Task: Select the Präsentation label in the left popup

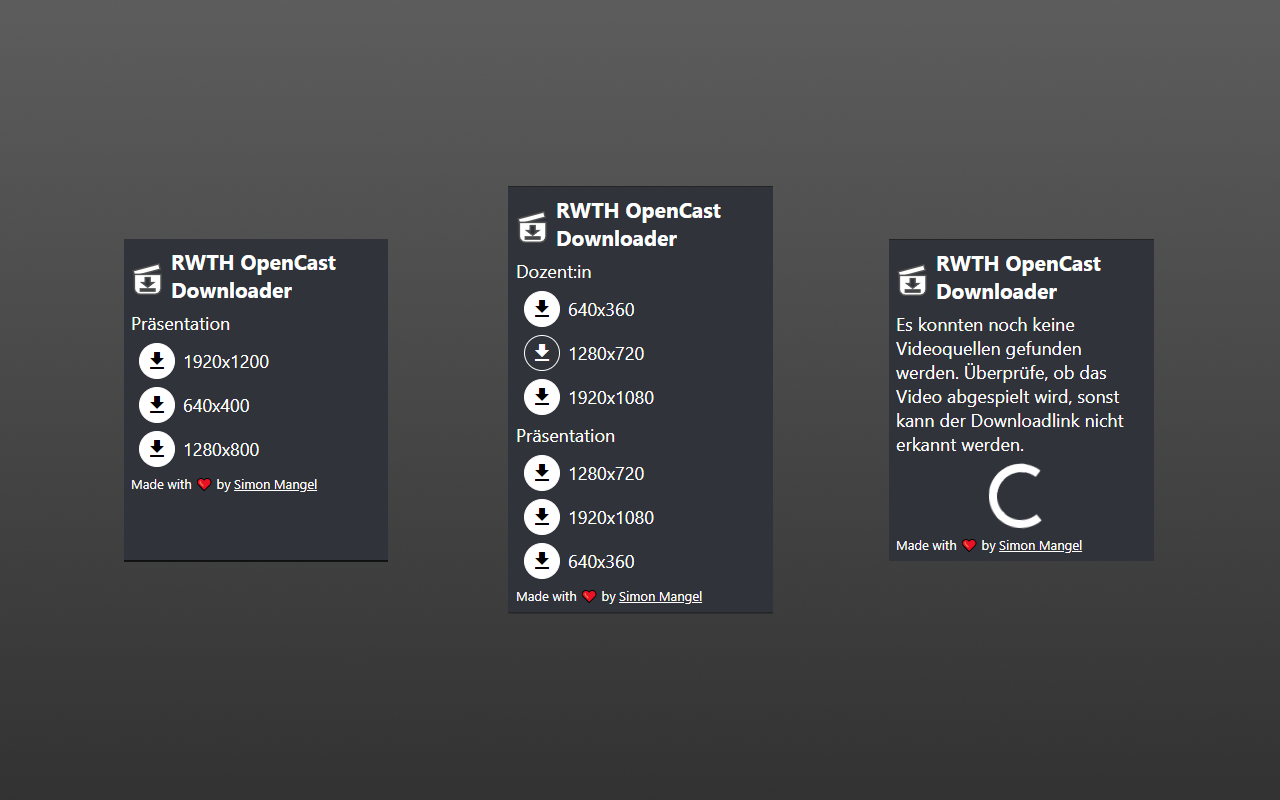Action: tap(180, 324)
